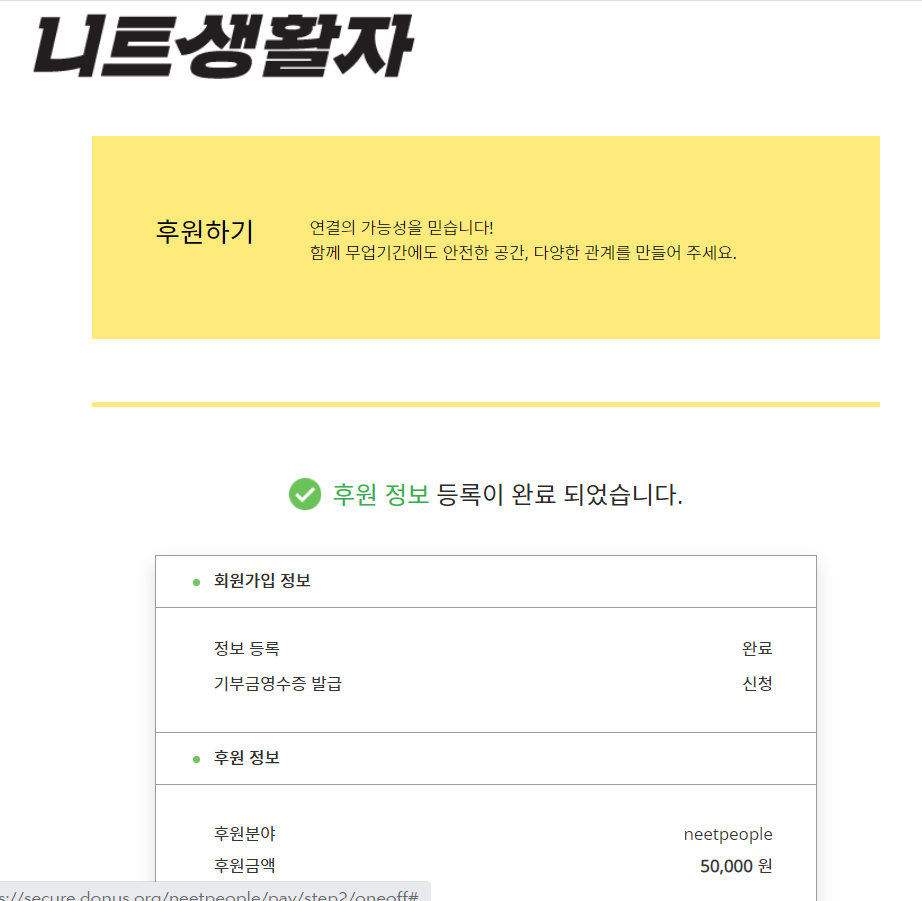The height and width of the screenshot is (901, 922).
Task: Click the green circle inside the completion checkmark
Action: pos(305,494)
